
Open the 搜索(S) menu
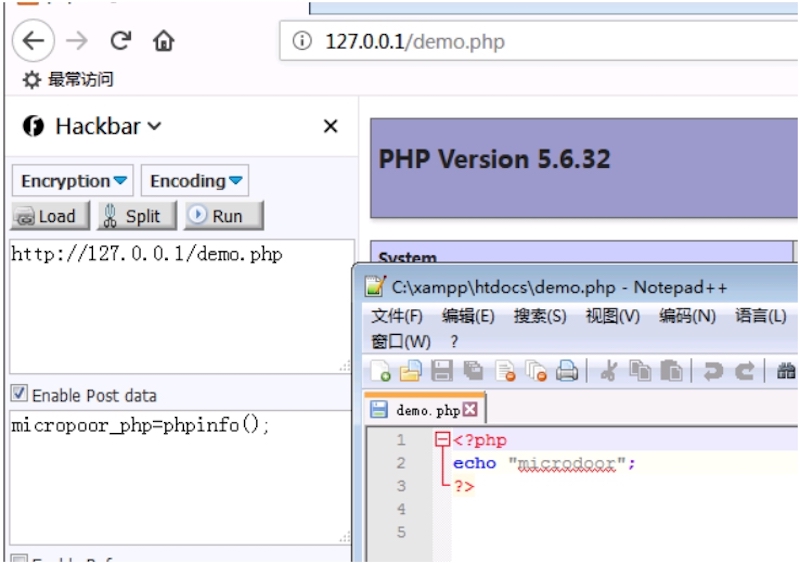pos(539,316)
